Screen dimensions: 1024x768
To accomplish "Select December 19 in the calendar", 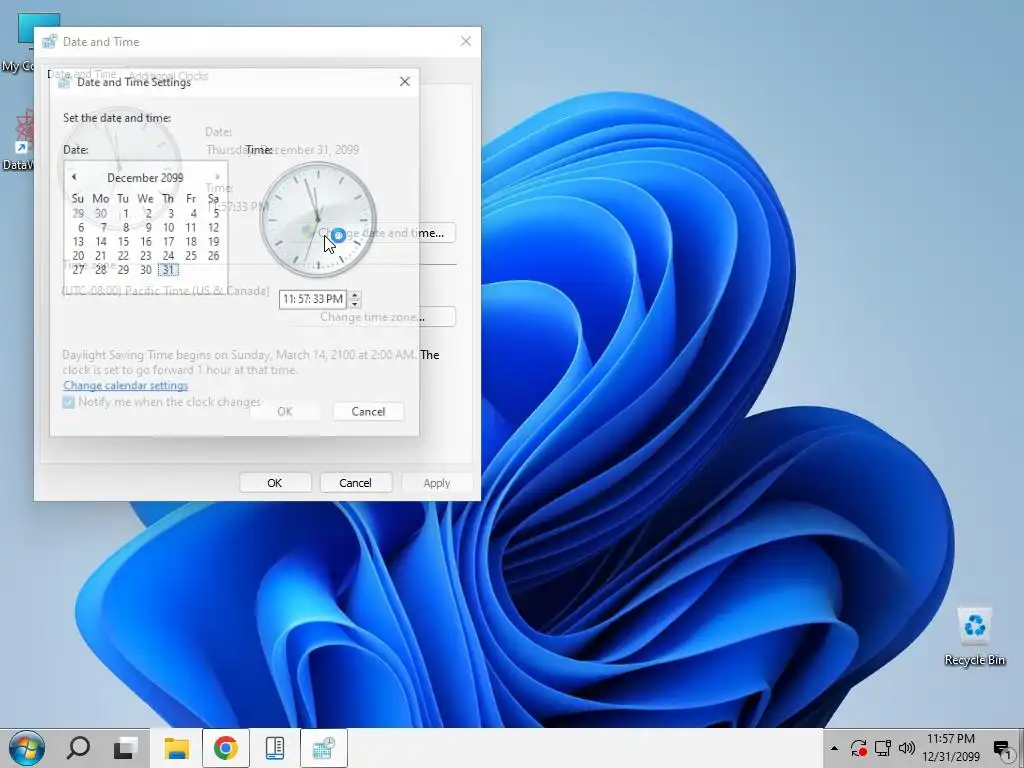I will [x=213, y=242].
